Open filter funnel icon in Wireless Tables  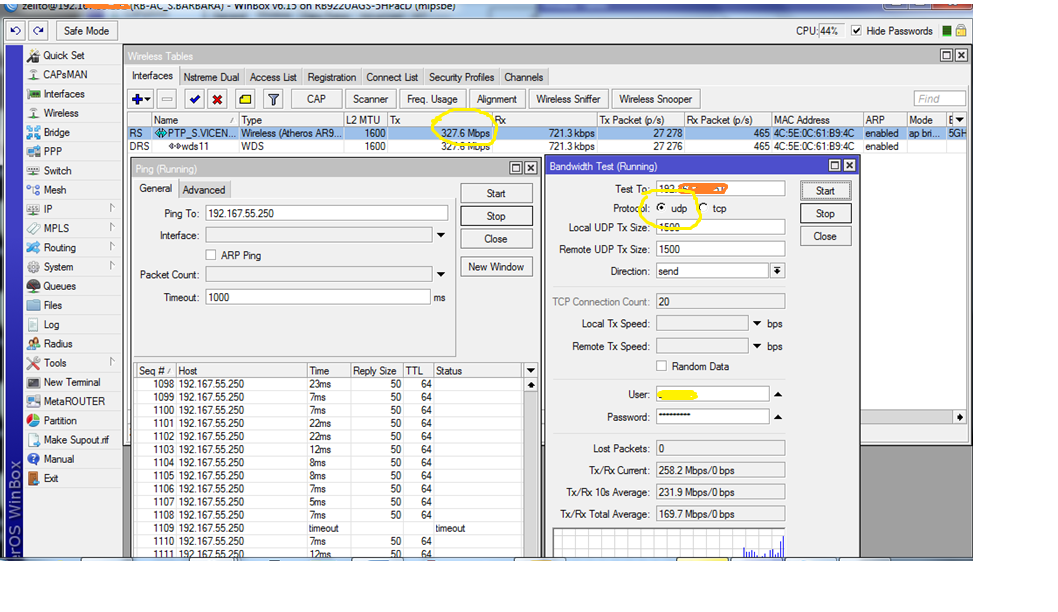272,99
